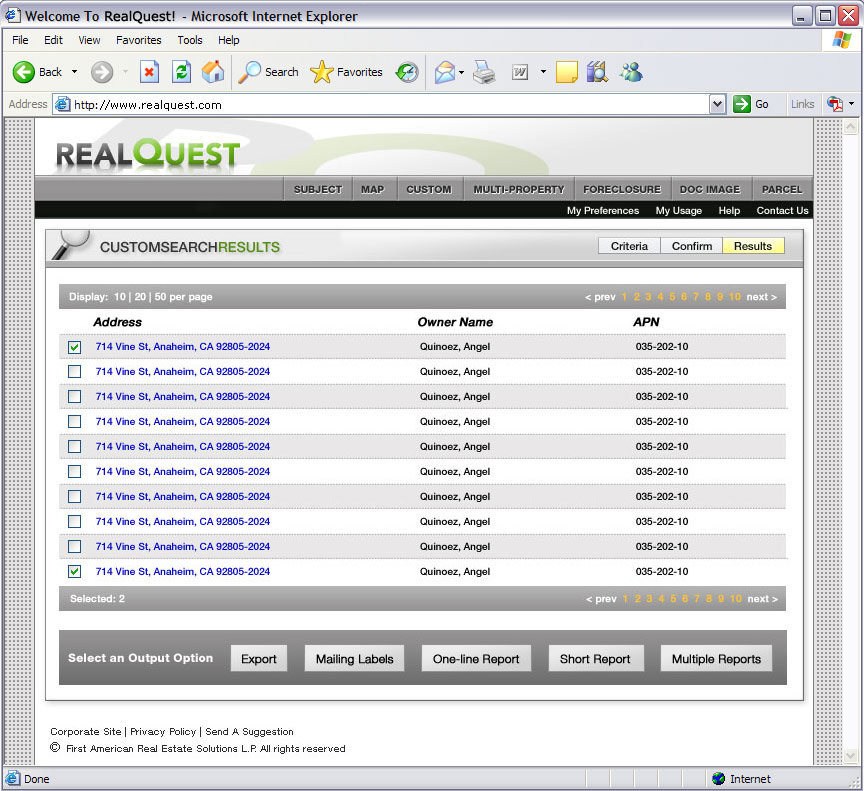Launch the Messenger people icon
Viewport: 864px width, 791px height.
pos(631,72)
